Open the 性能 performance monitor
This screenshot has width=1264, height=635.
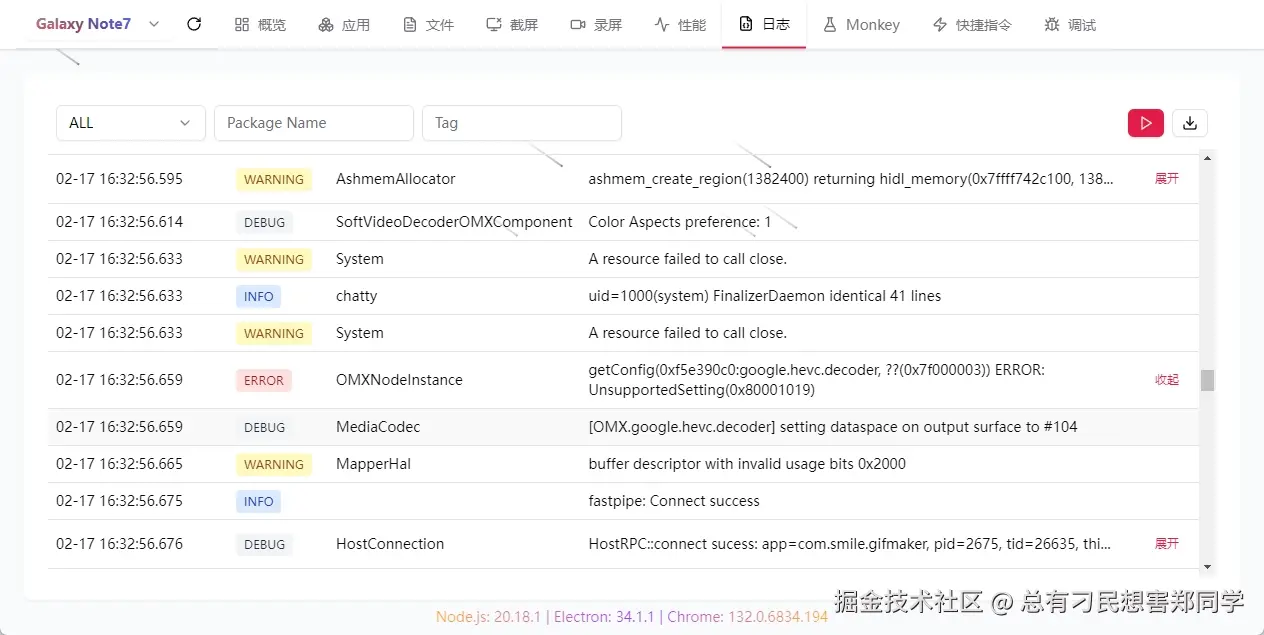[680, 24]
